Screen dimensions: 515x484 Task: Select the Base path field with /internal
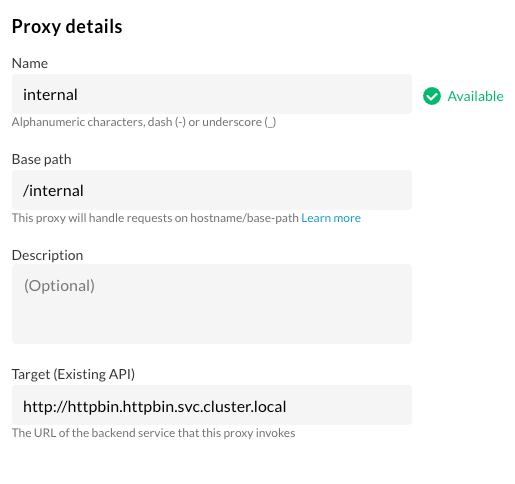[x=212, y=190]
